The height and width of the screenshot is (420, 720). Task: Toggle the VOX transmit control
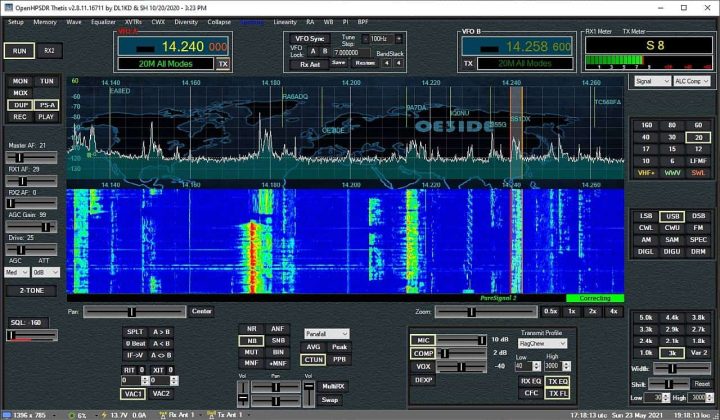(x=423, y=366)
